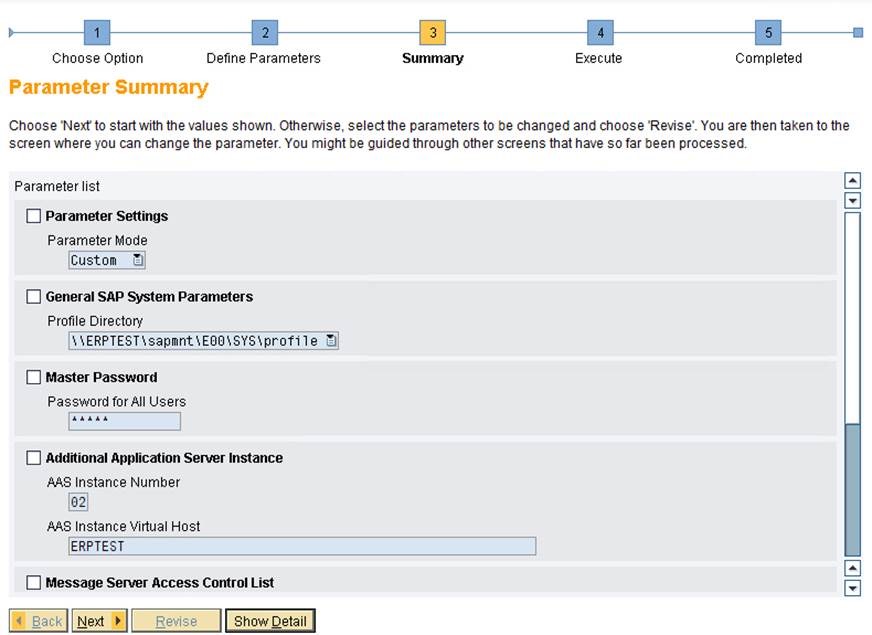Viewport: 872px width, 635px height.
Task: Select the Additional Application Server Instance checkbox
Action: [33, 458]
